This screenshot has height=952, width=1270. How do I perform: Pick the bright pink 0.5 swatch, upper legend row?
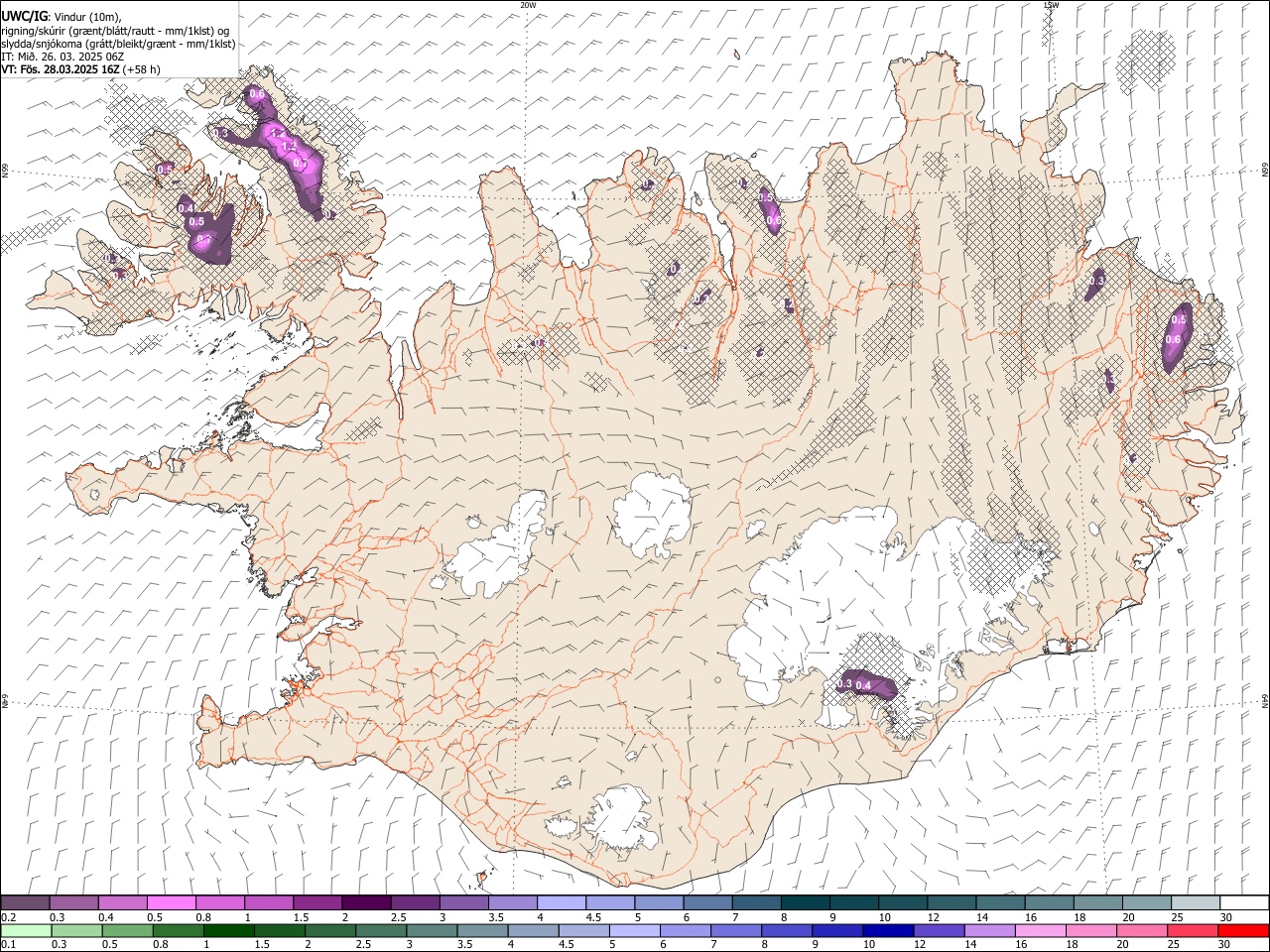tap(171, 903)
